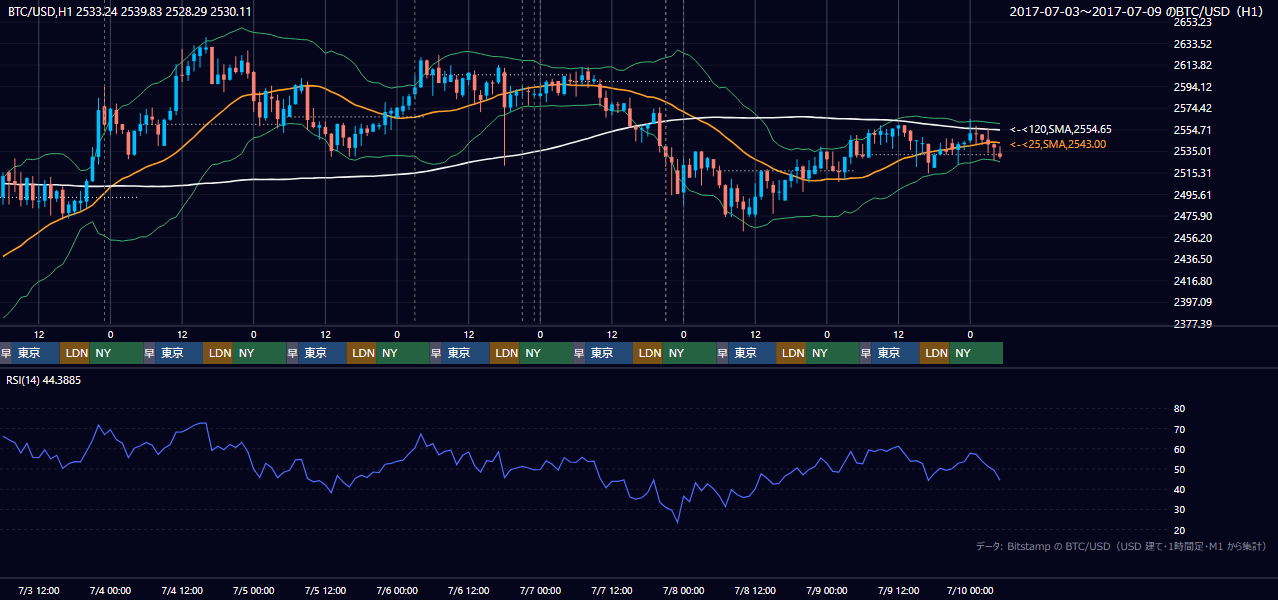
Task: Click the 7/6 12:00 date label
Action: (469, 590)
